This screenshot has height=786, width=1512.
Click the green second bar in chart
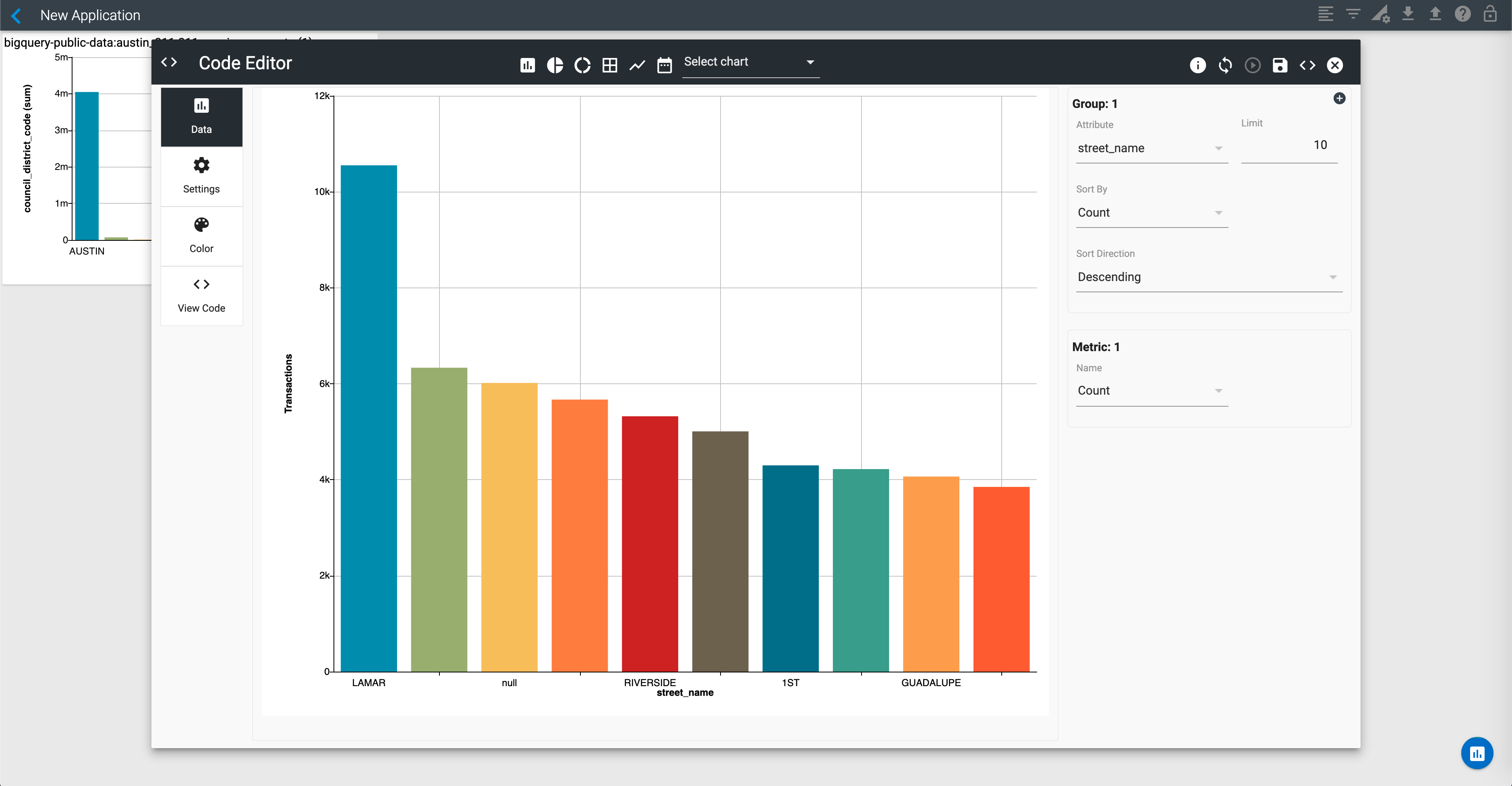[439, 519]
